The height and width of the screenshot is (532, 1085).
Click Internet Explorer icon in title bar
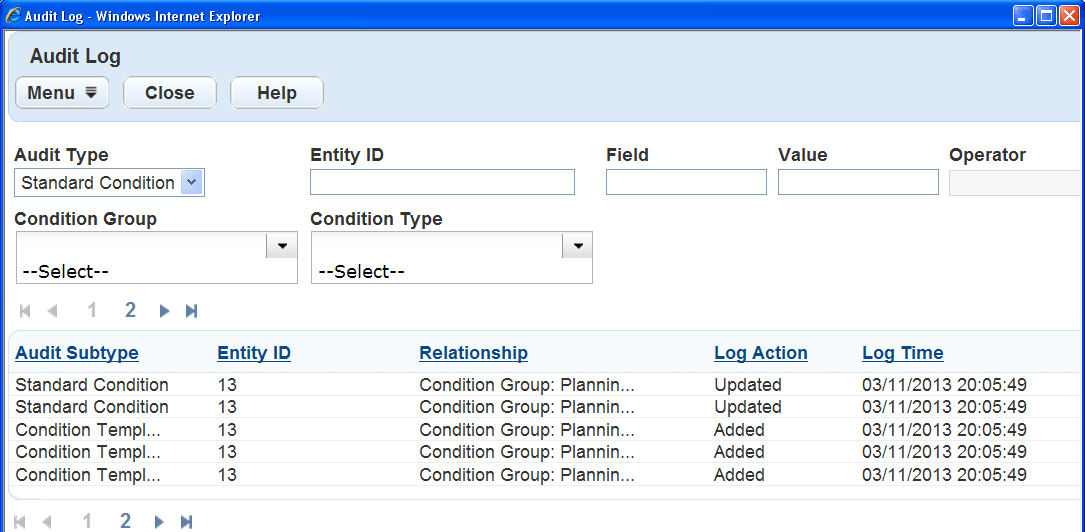pyautogui.click(x=13, y=16)
